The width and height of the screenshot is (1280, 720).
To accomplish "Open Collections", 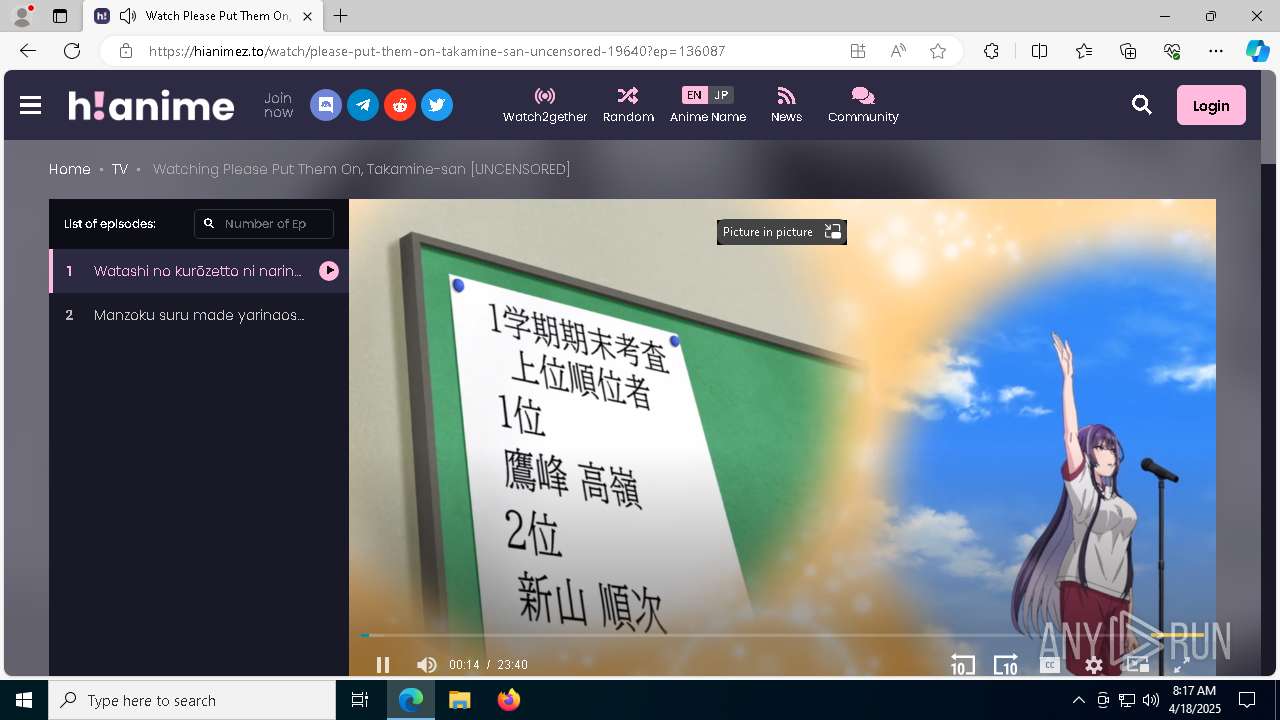I will [x=1128, y=51].
